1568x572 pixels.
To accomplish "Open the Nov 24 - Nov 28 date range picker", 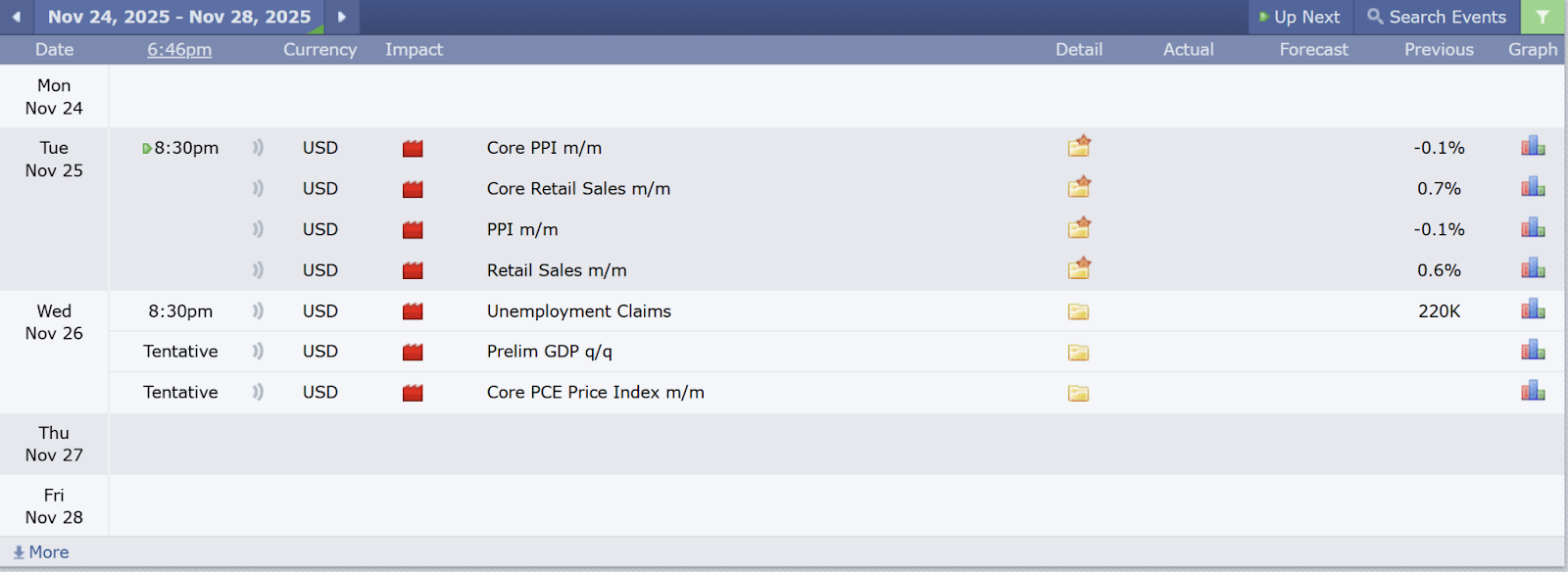I will [179, 17].
